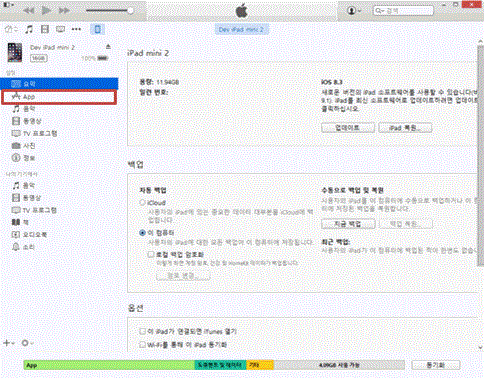The image size is (484, 378).
Task: Enable Wi-Fi sync with this iPad checkbox
Action: click(142, 344)
